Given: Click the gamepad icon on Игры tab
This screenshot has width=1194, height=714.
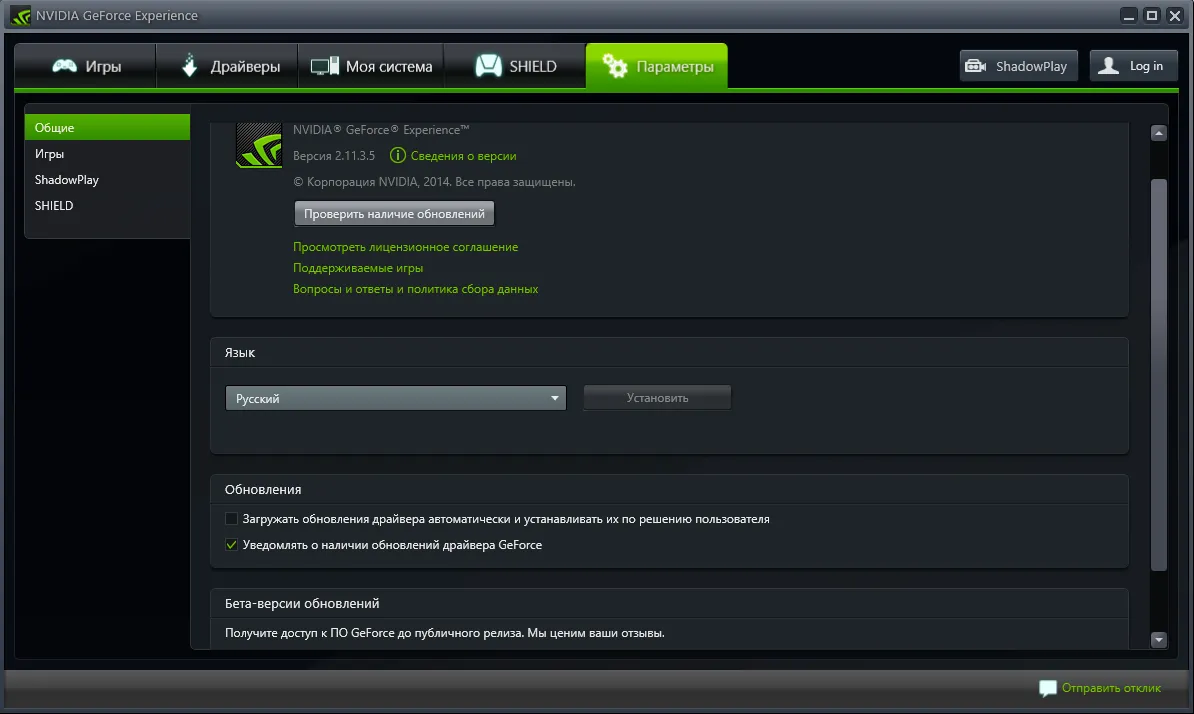Looking at the screenshot, I should [65, 67].
